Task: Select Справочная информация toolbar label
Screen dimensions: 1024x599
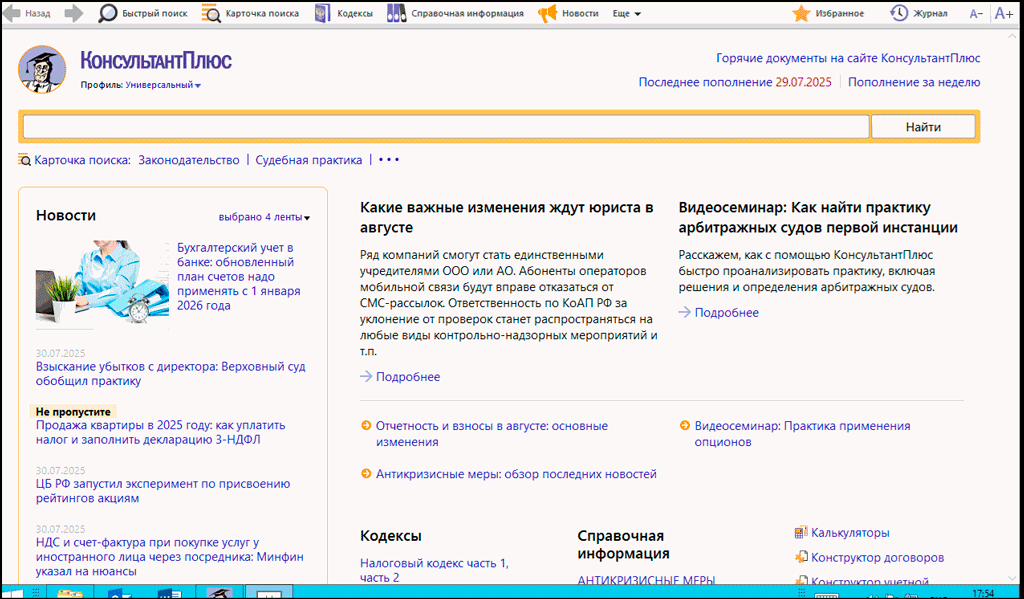Action: click(468, 14)
